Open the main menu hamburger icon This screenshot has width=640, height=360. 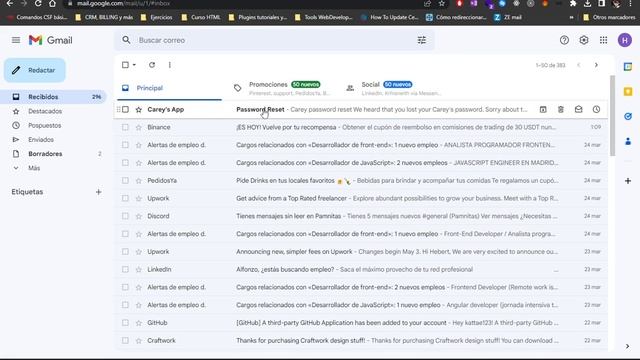coord(16,40)
